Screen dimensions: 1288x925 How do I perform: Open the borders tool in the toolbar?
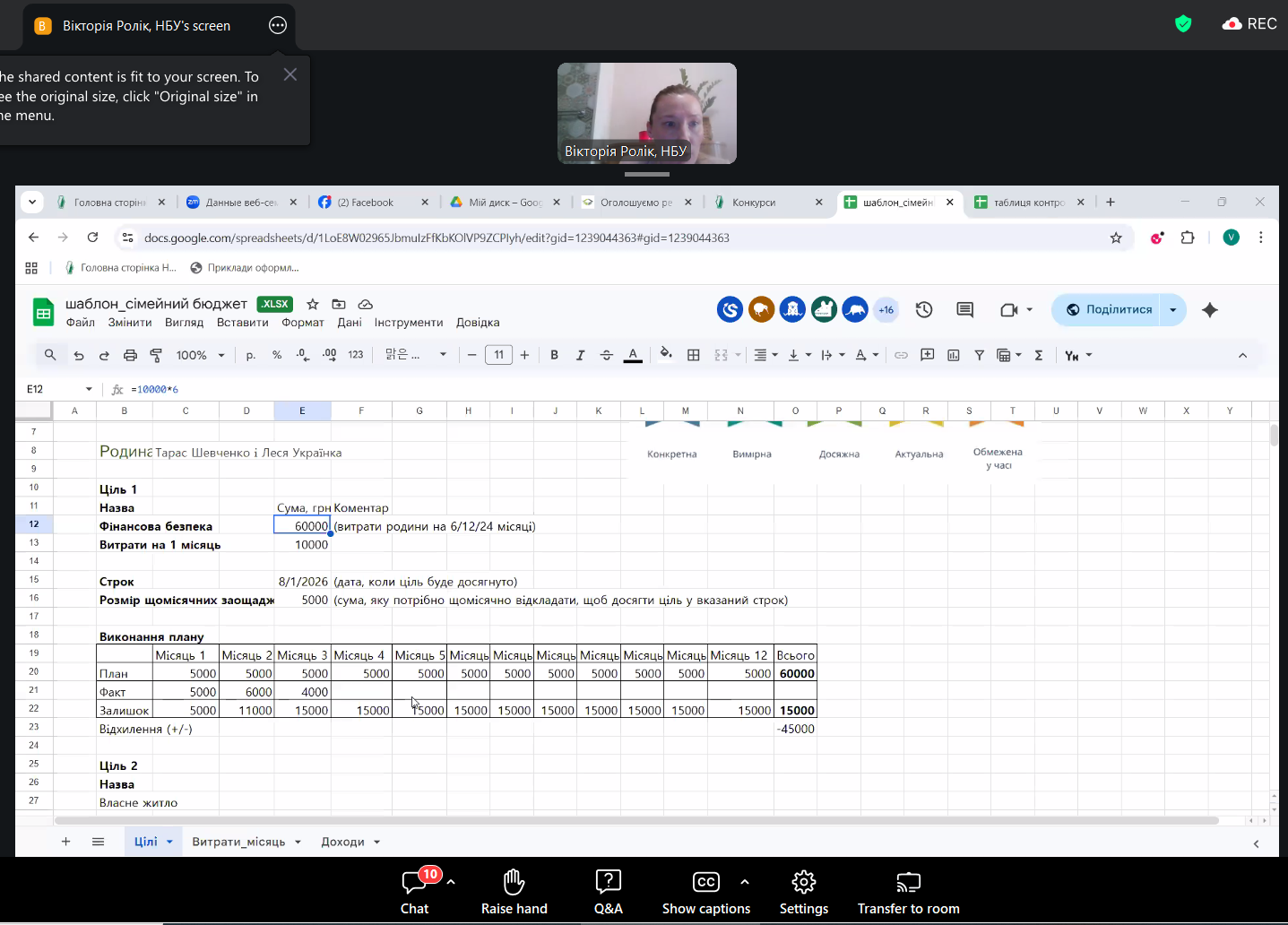pyautogui.click(x=693, y=356)
